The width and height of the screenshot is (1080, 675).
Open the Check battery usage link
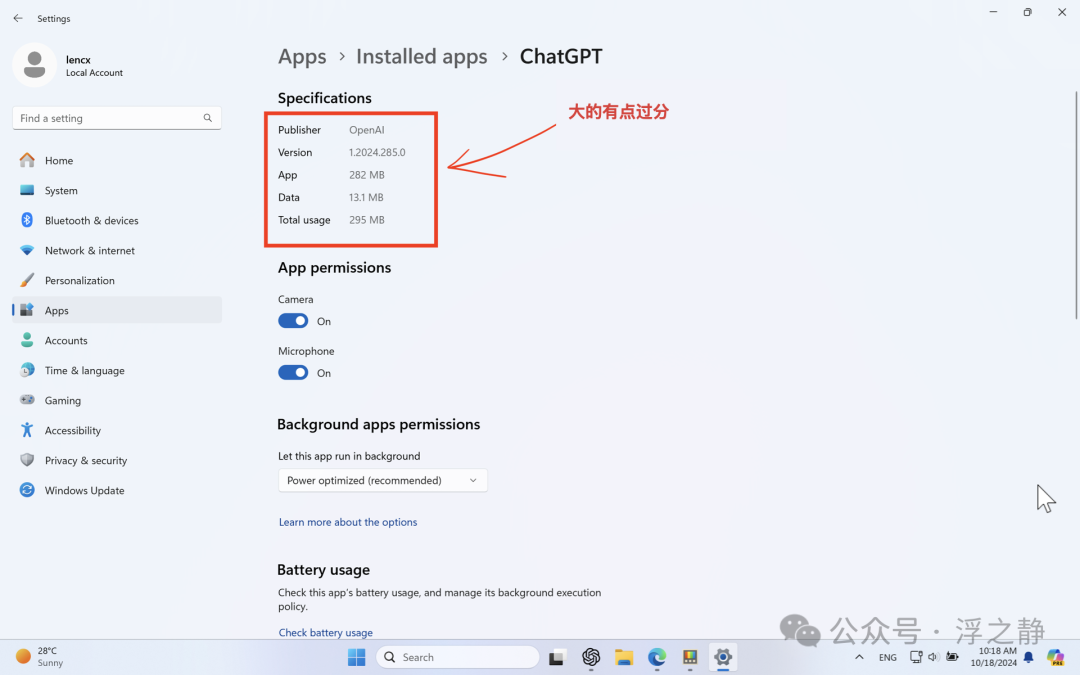pos(326,632)
